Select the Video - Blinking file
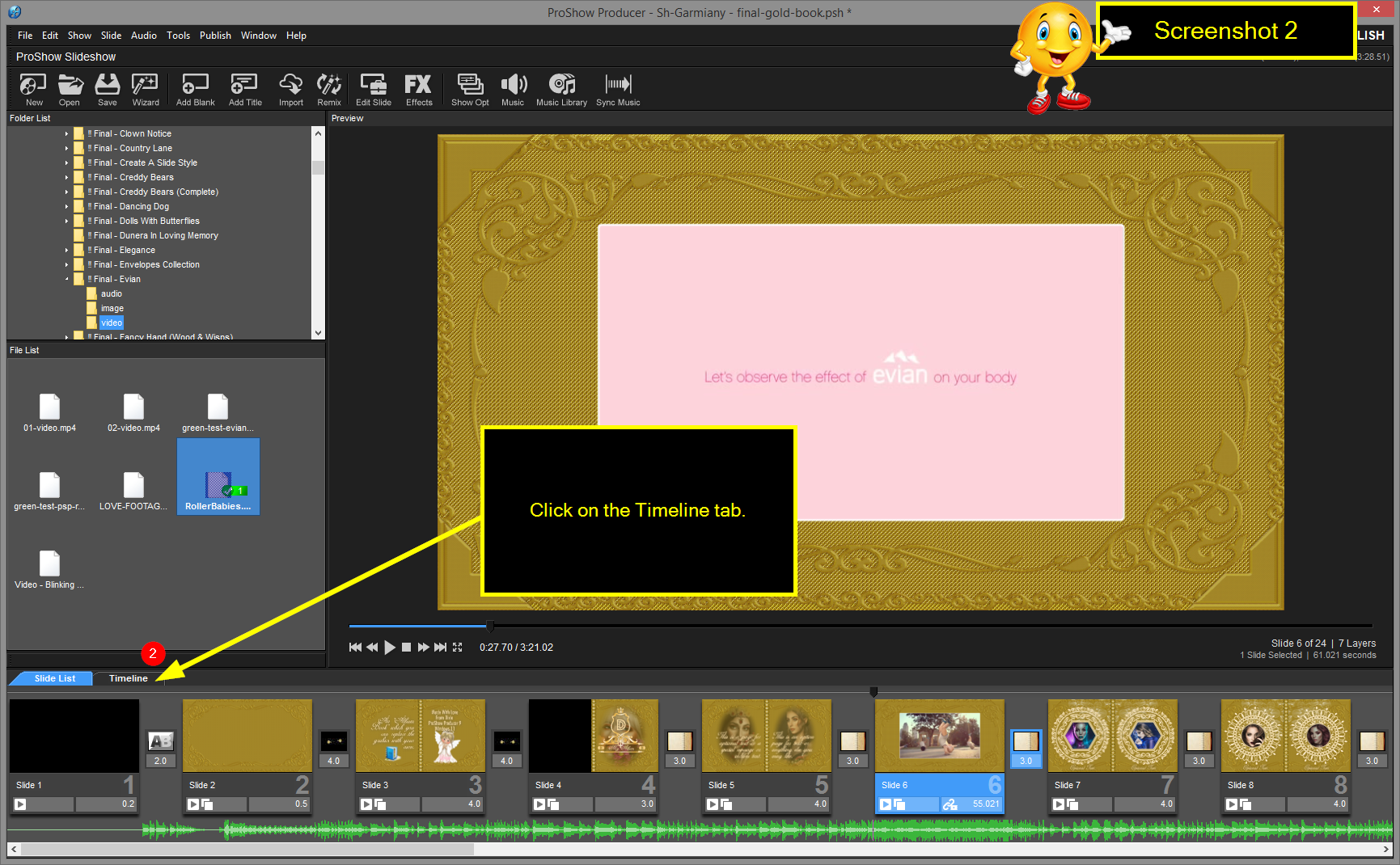This screenshot has width=1400, height=865. (49, 570)
